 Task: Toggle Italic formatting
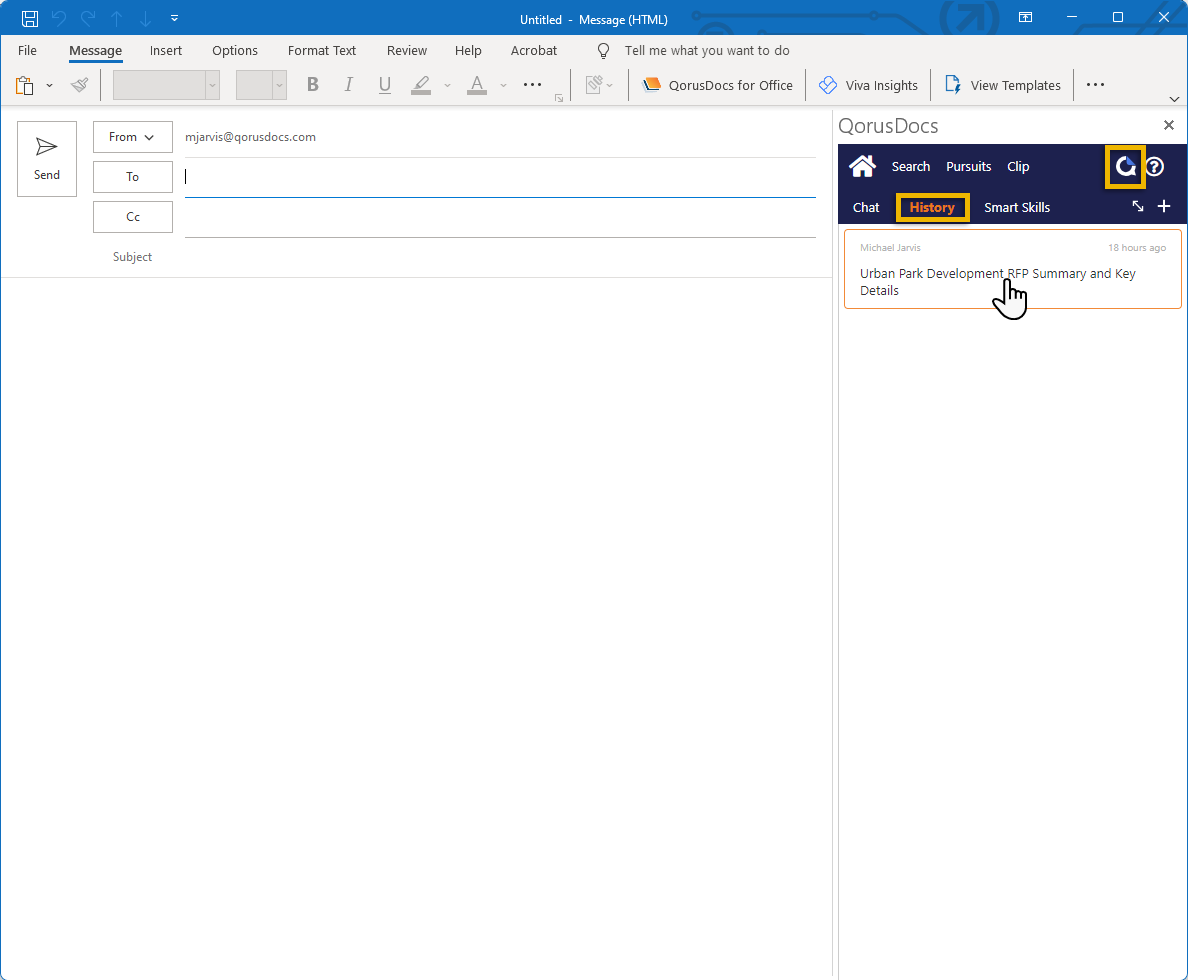pyautogui.click(x=349, y=85)
